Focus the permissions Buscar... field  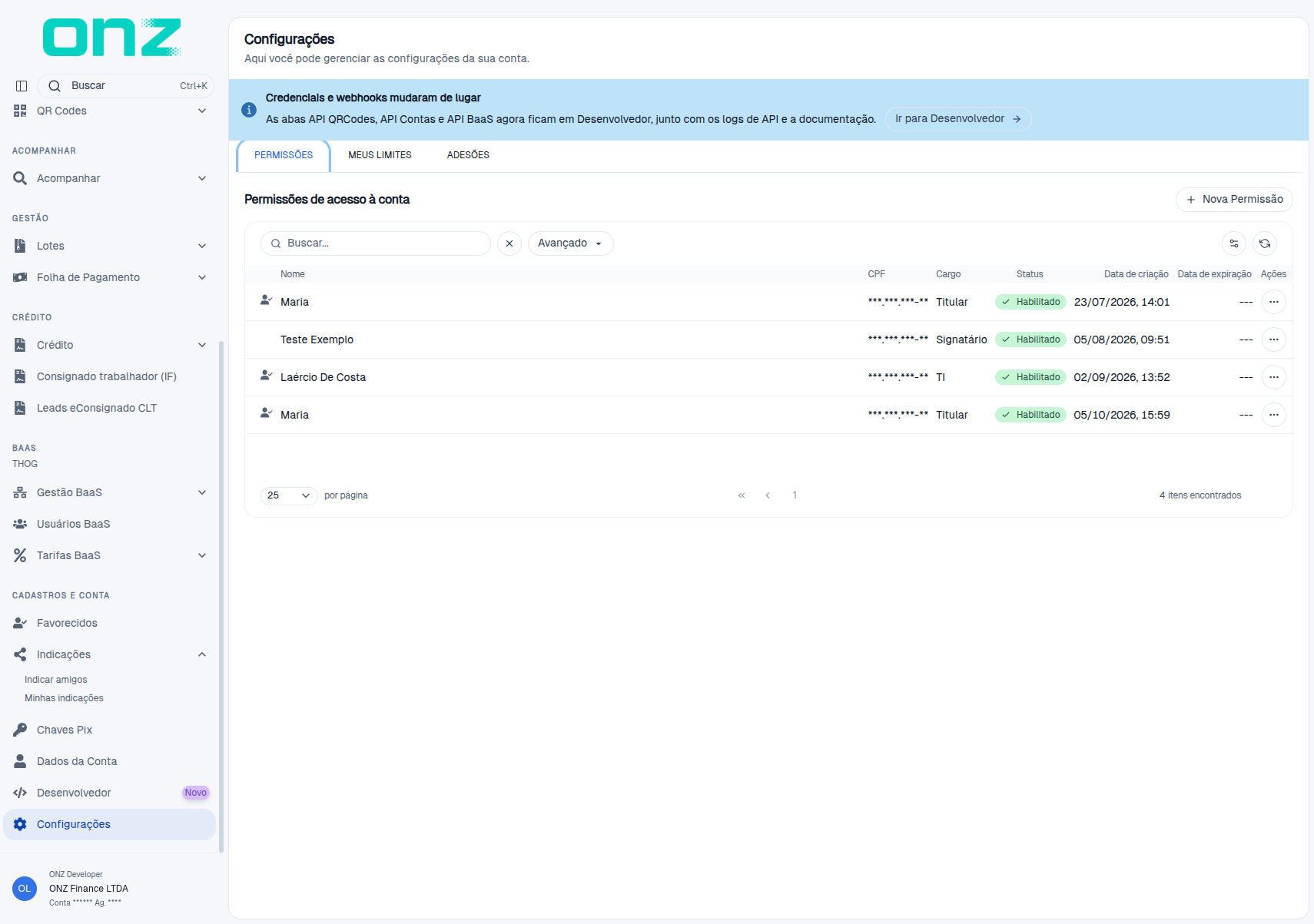pos(376,243)
